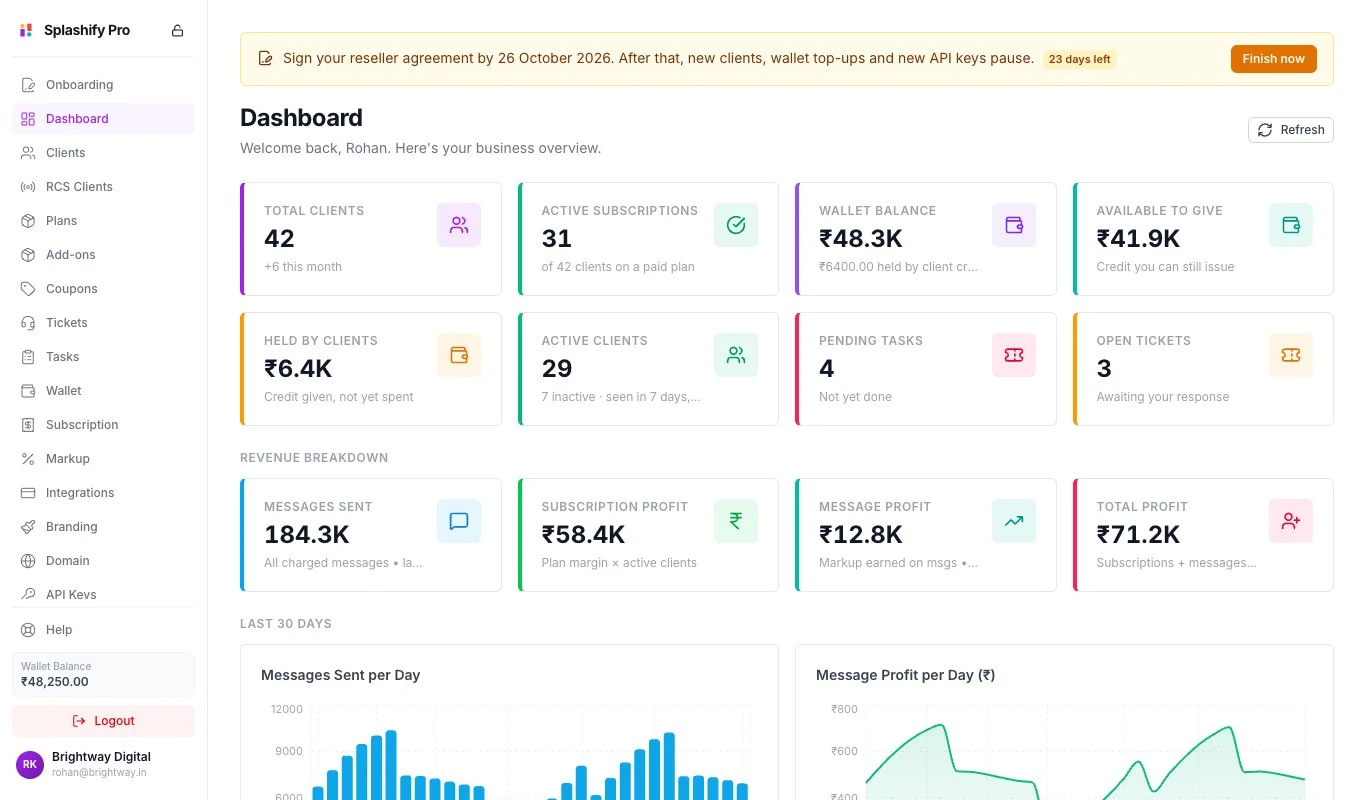The width and height of the screenshot is (1366, 800).
Task: Click the document icon in the reseller banner
Action: click(265, 59)
